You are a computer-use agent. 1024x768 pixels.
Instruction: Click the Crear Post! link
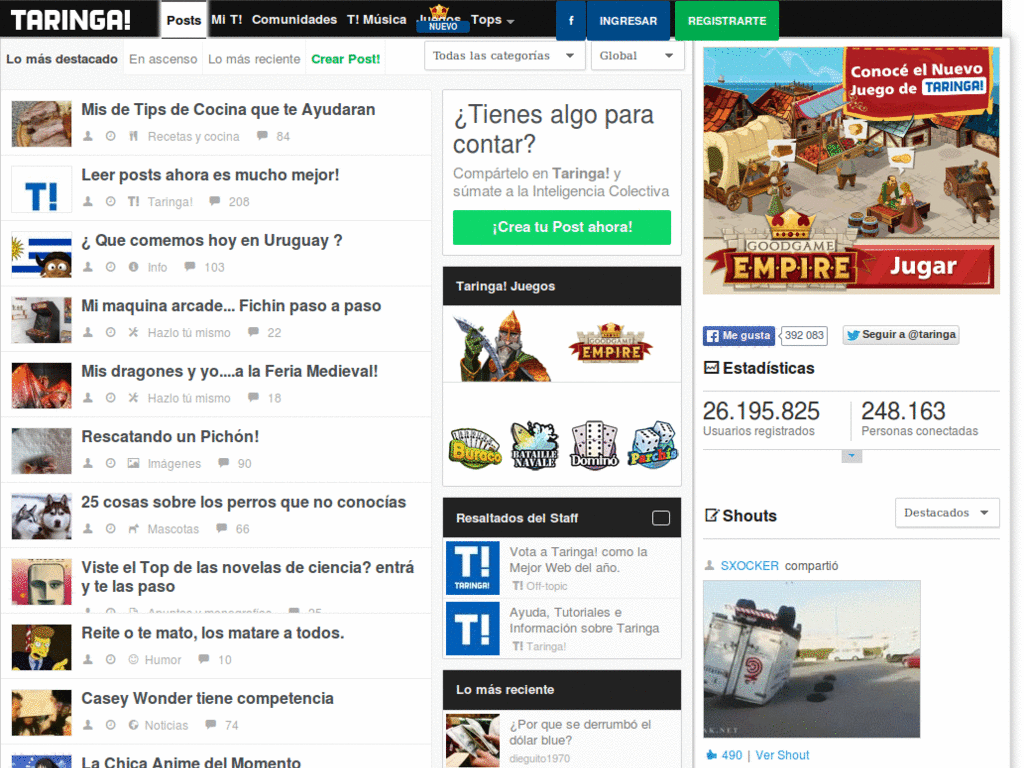click(x=345, y=59)
